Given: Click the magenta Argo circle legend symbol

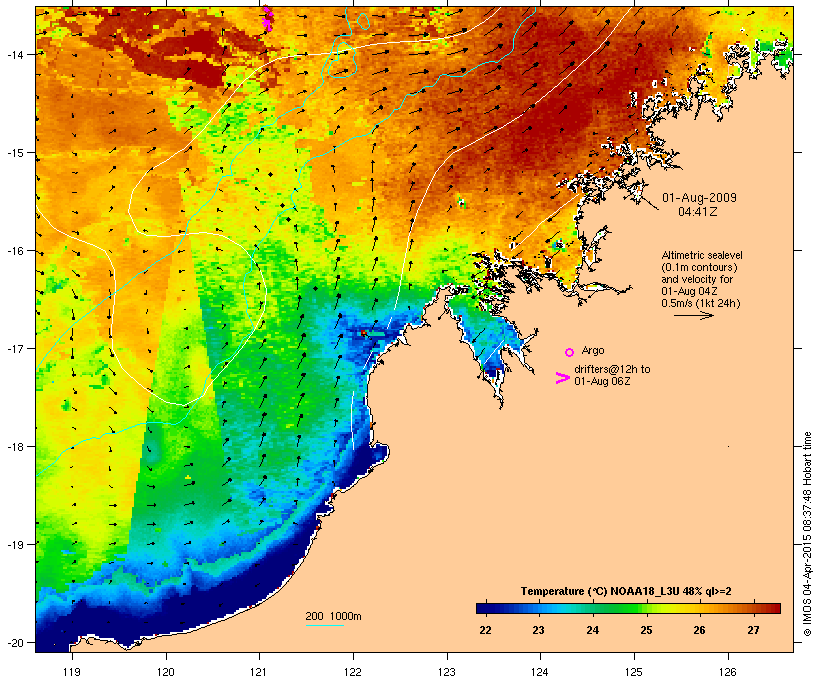Looking at the screenshot, I should click(570, 352).
